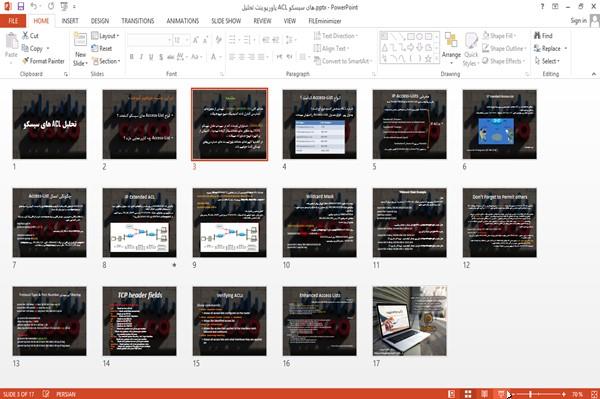The width and height of the screenshot is (600, 399).
Task: Click the zoom in plus button
Action: click(564, 394)
